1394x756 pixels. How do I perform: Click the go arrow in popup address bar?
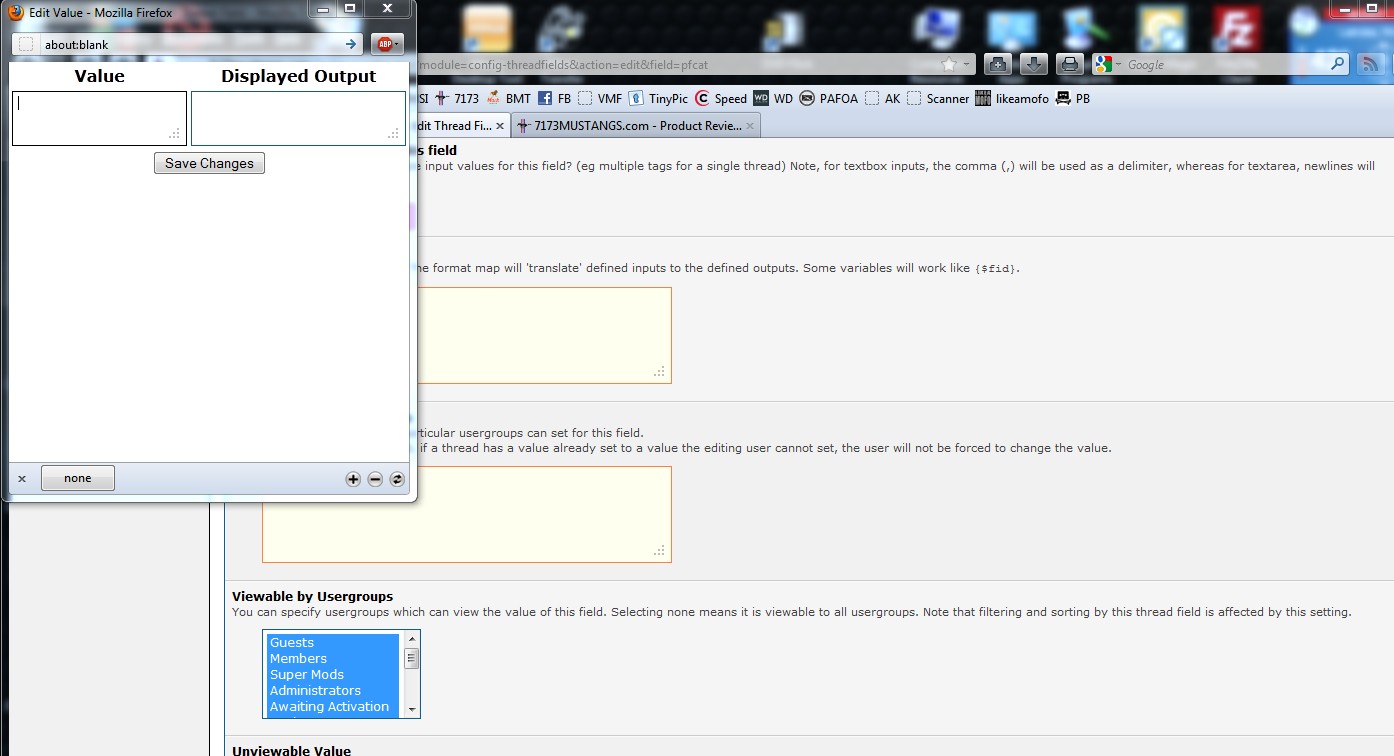click(351, 44)
